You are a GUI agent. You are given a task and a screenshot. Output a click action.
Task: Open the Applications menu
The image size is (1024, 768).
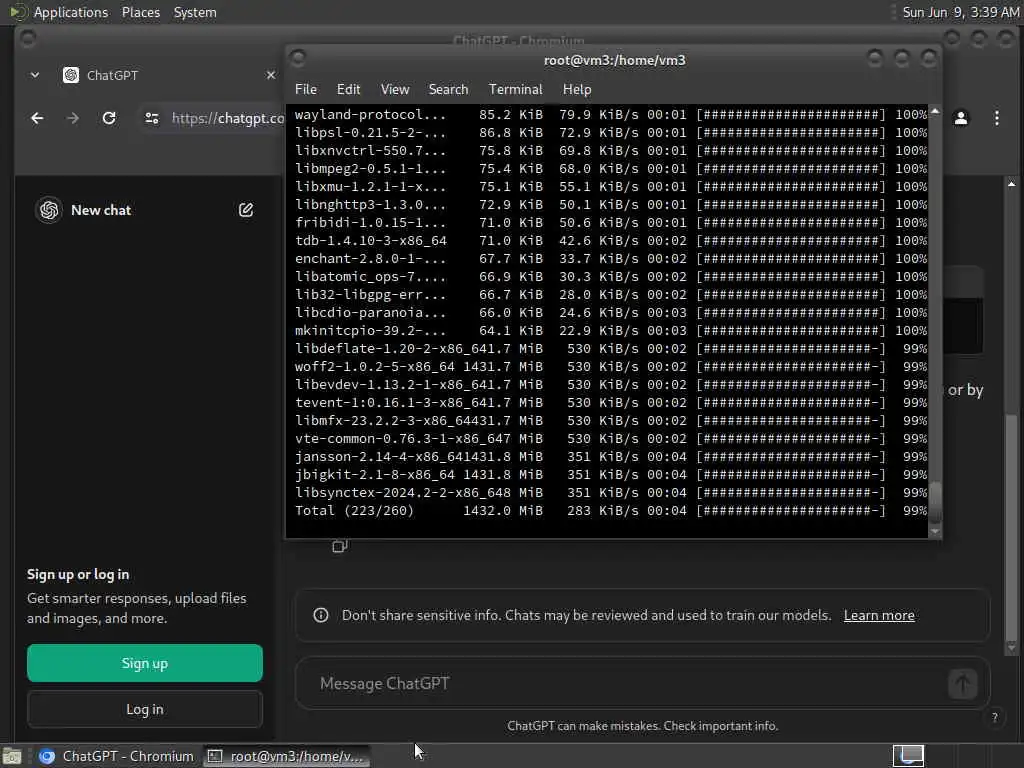(x=71, y=12)
